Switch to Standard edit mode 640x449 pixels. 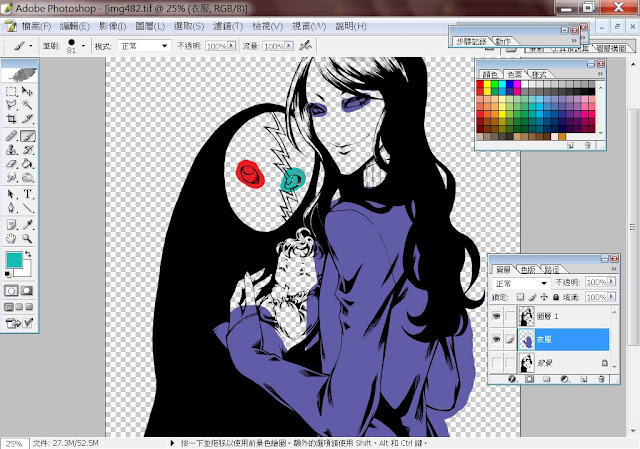tap(11, 291)
